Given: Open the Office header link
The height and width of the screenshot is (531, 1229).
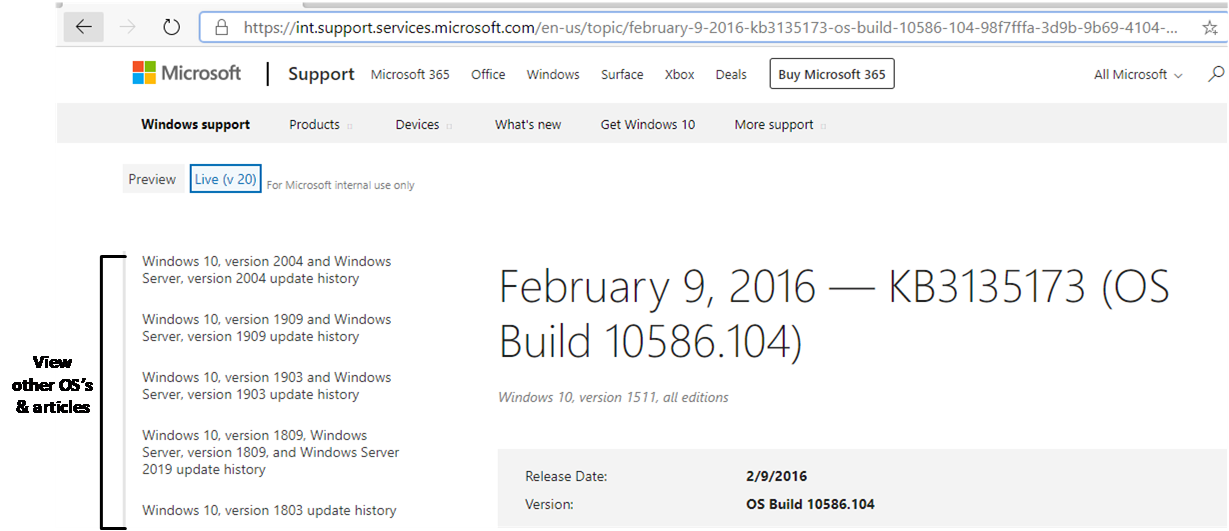Looking at the screenshot, I should pos(488,74).
